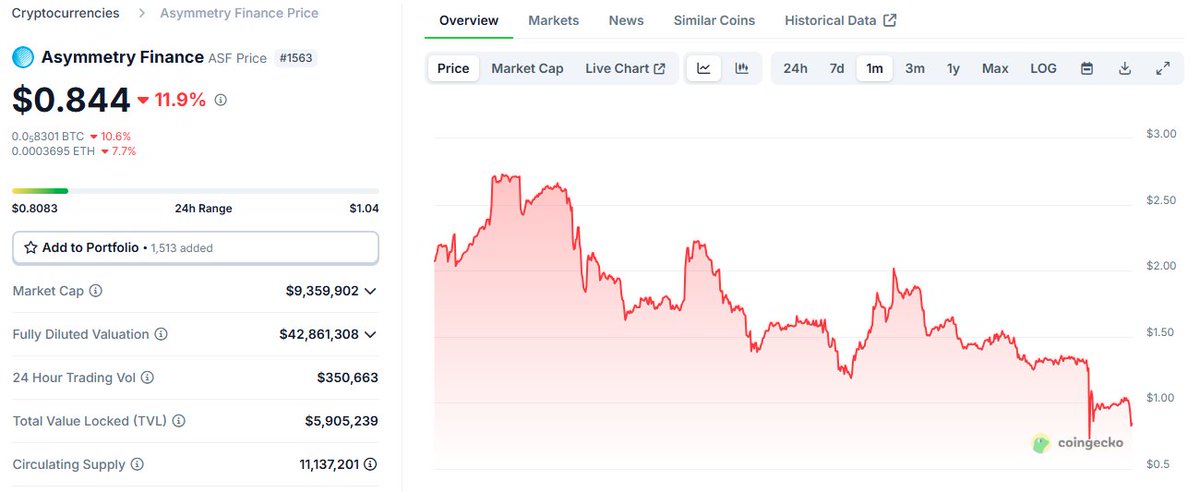The width and height of the screenshot is (1200, 492).
Task: Toggle LOG scale on chart
Action: coord(1043,68)
